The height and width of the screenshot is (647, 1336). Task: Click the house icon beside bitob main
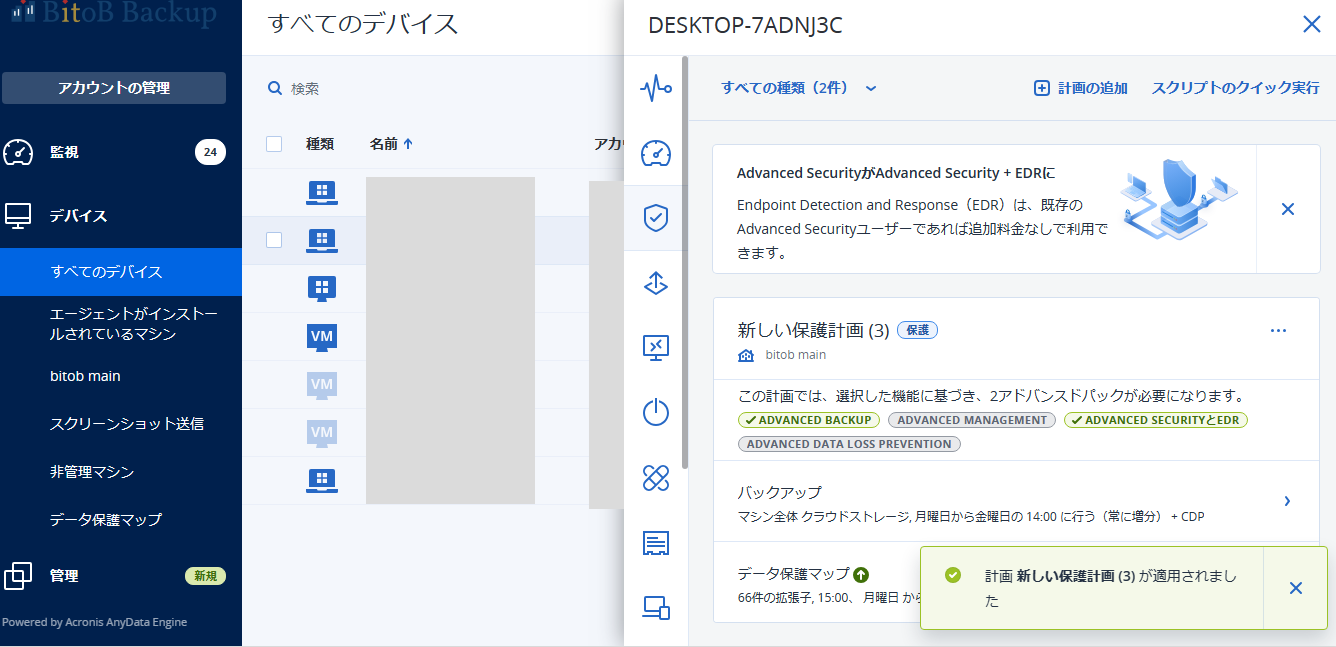746,355
